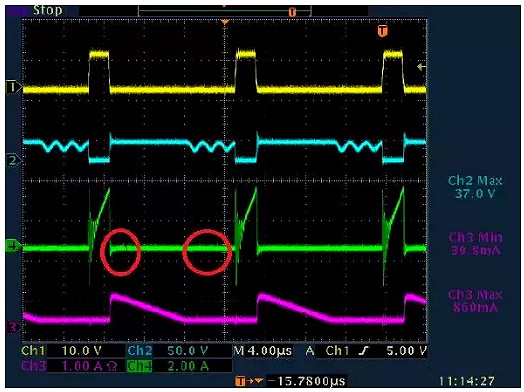524x392 pixels.
Task: Click the M 4.00µs timebase readout
Action: click(263, 351)
